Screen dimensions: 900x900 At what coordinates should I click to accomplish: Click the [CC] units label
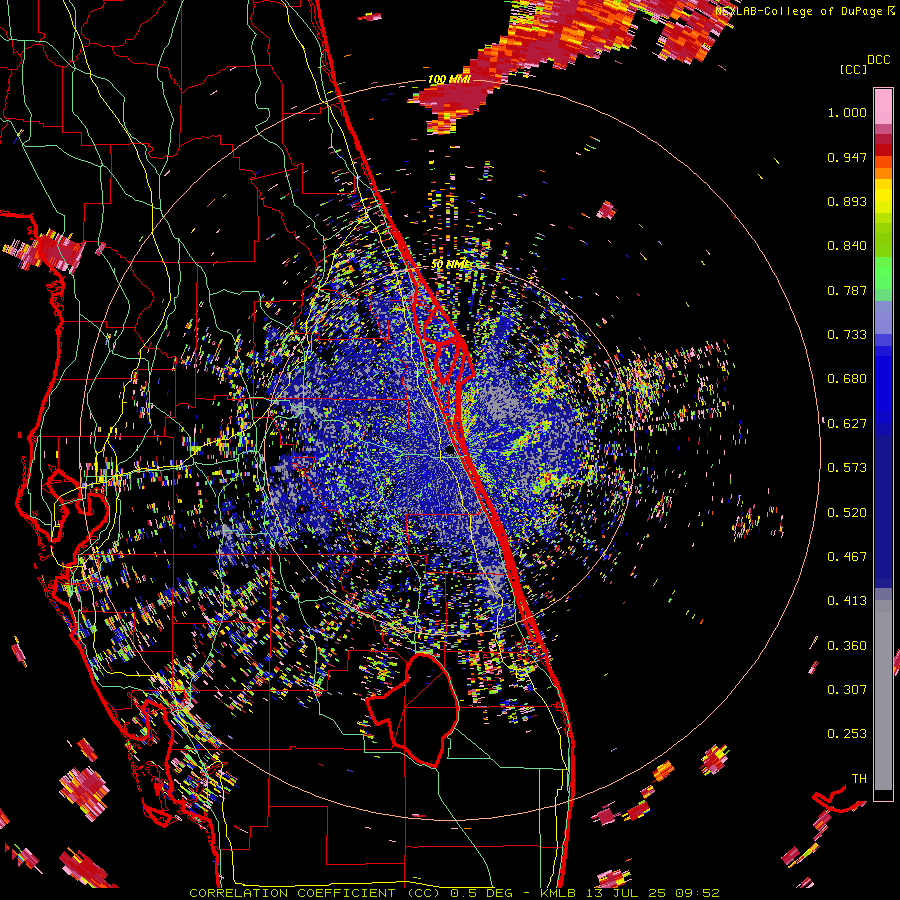(x=853, y=69)
